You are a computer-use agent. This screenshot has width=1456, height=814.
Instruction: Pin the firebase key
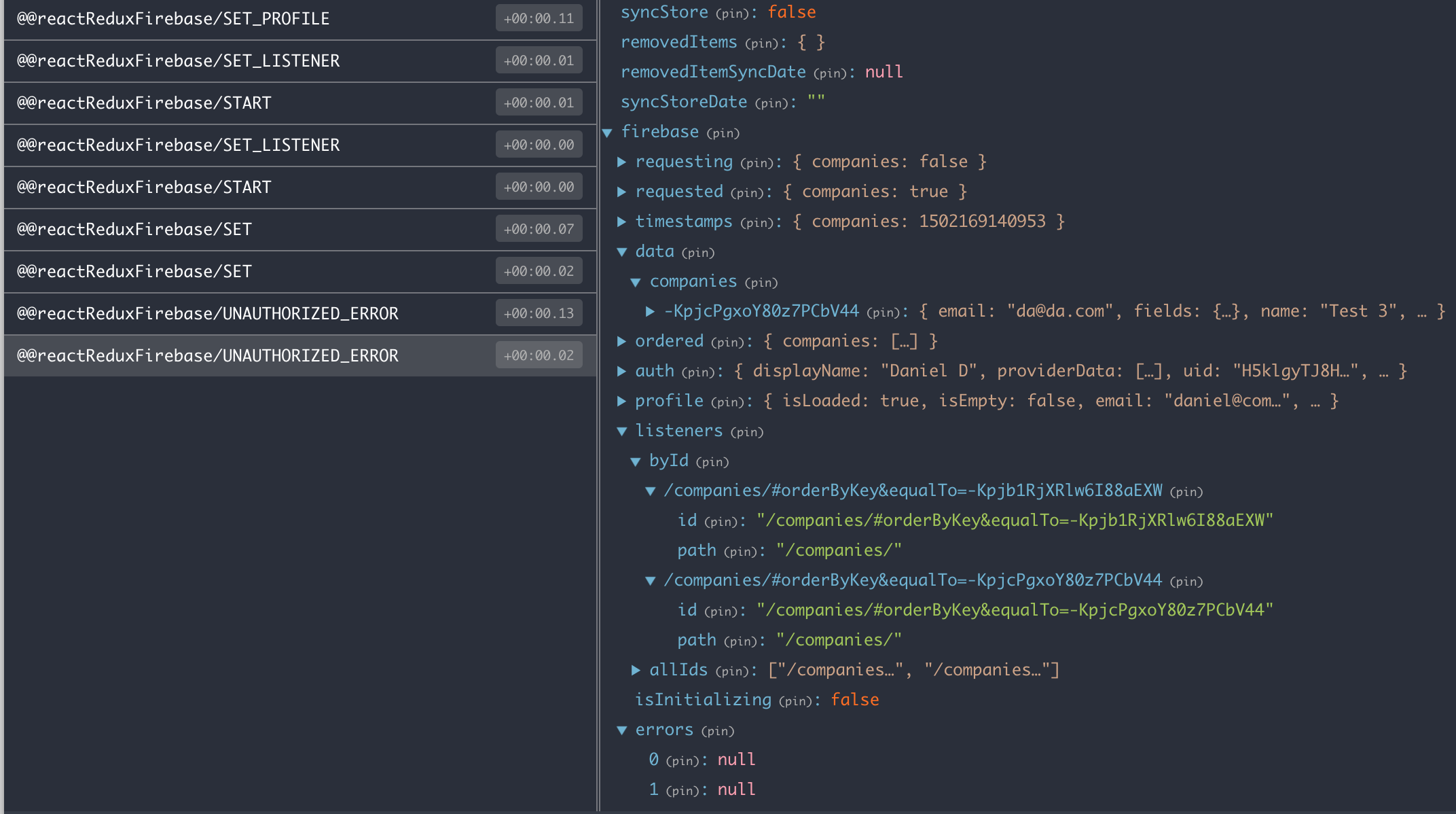click(723, 133)
